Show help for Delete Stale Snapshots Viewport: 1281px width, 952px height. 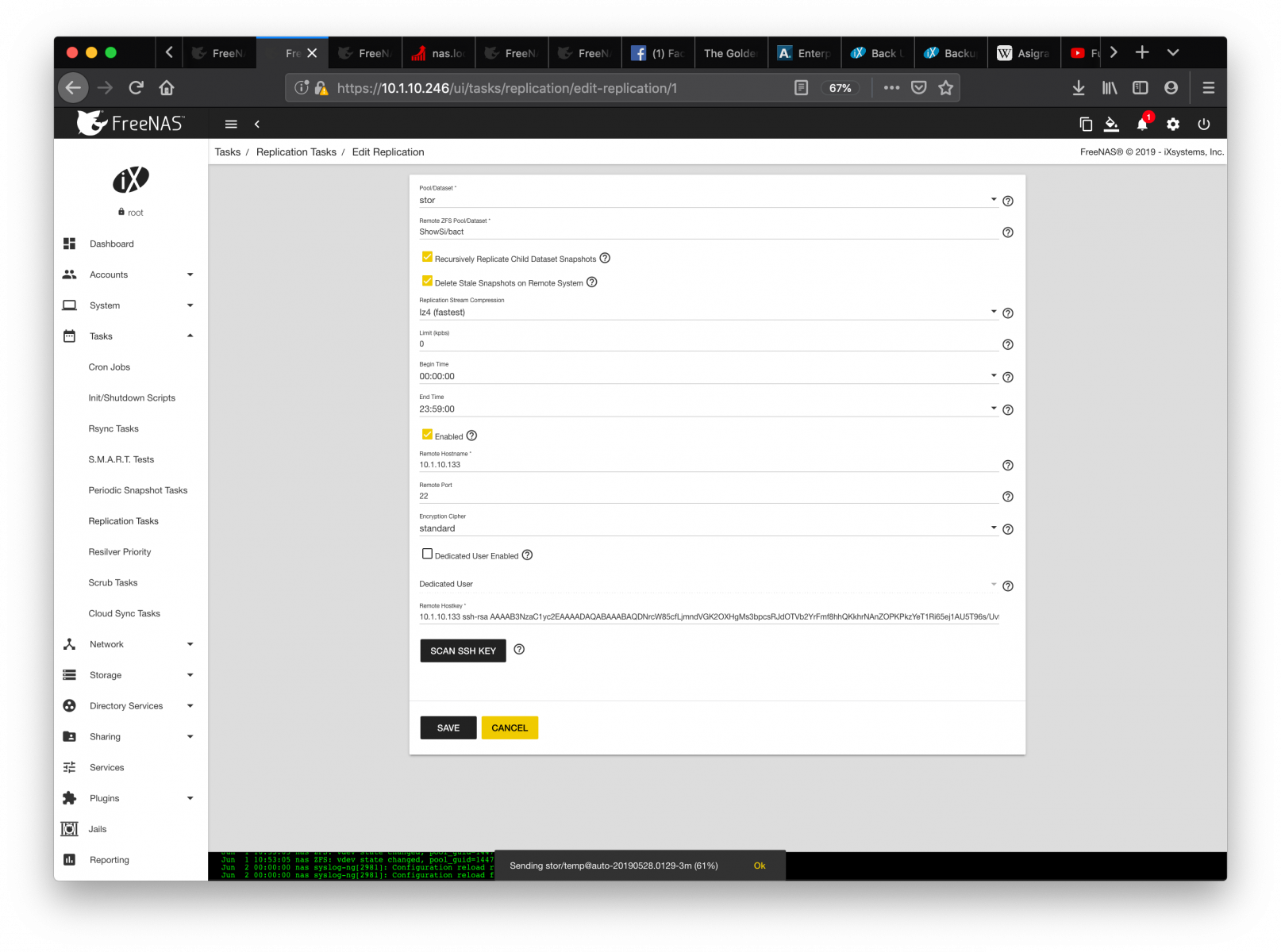[x=591, y=282]
